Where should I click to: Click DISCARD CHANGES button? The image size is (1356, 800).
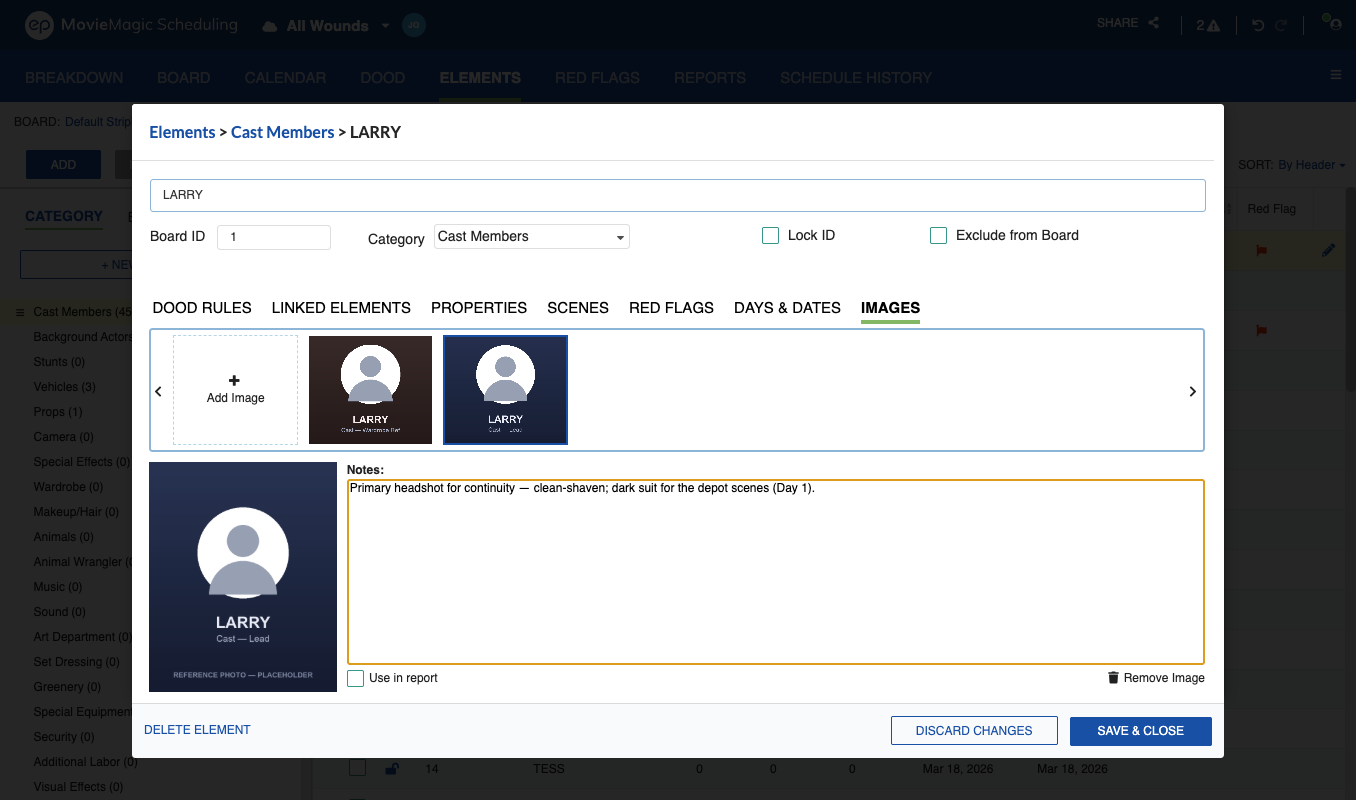coord(974,731)
